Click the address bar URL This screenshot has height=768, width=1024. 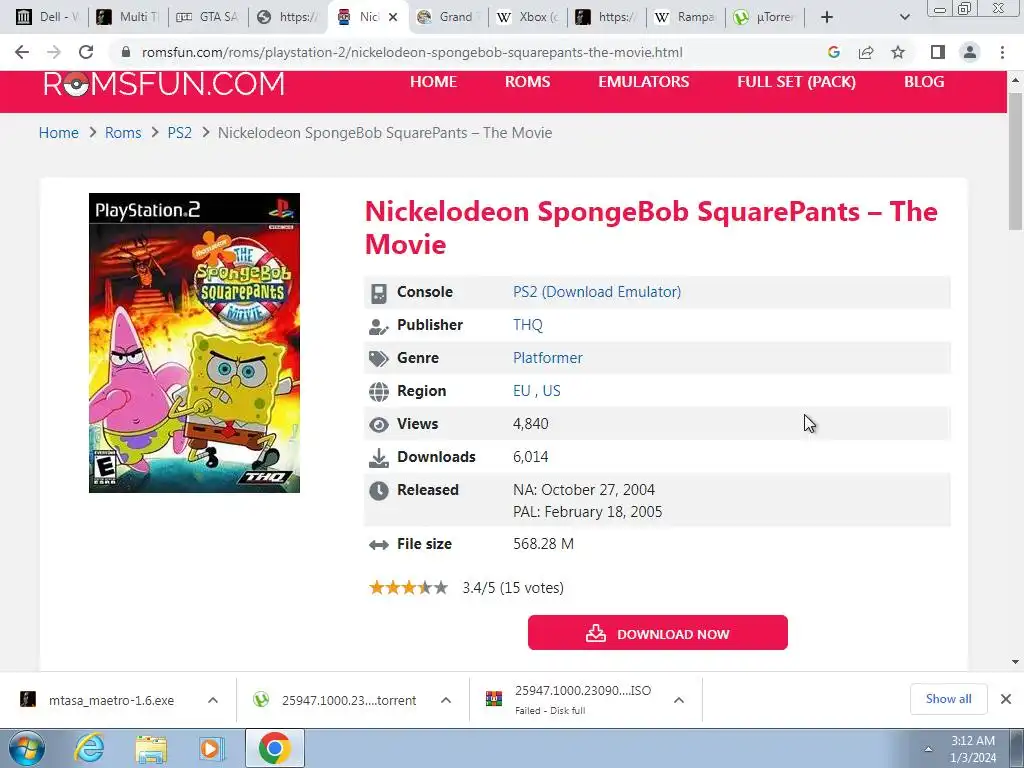click(x=412, y=52)
